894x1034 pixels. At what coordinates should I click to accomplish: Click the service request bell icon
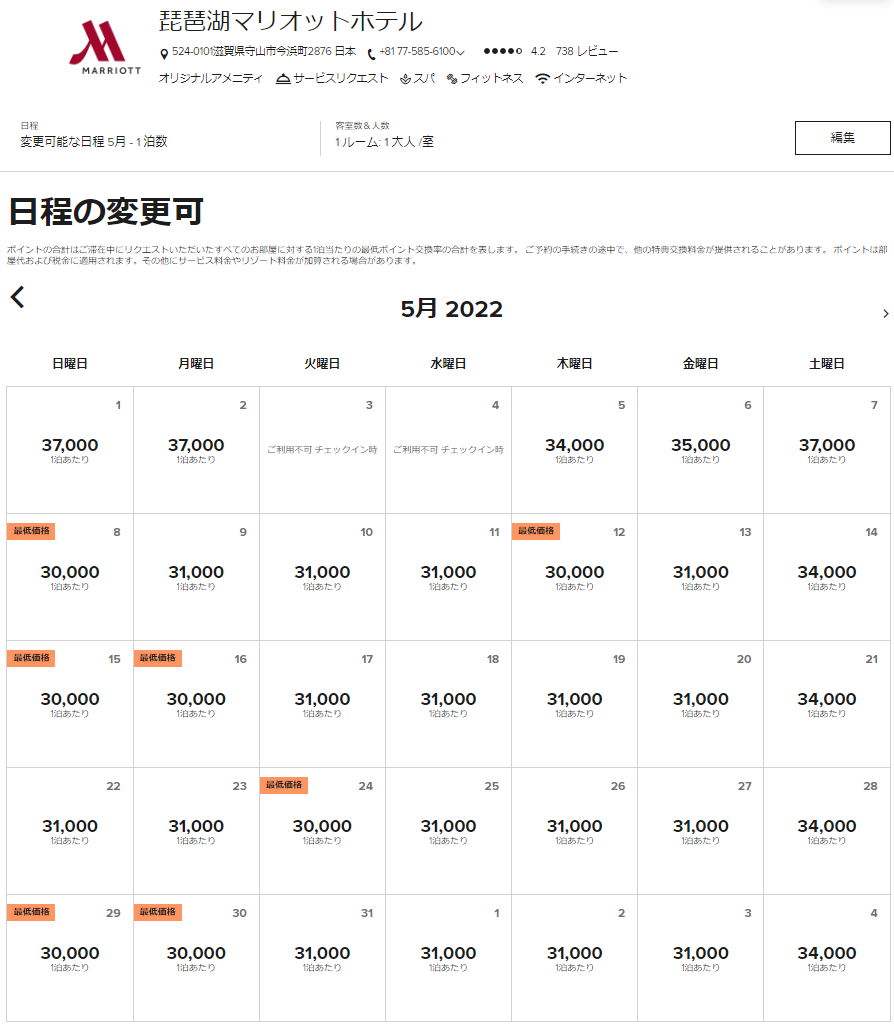[284, 79]
